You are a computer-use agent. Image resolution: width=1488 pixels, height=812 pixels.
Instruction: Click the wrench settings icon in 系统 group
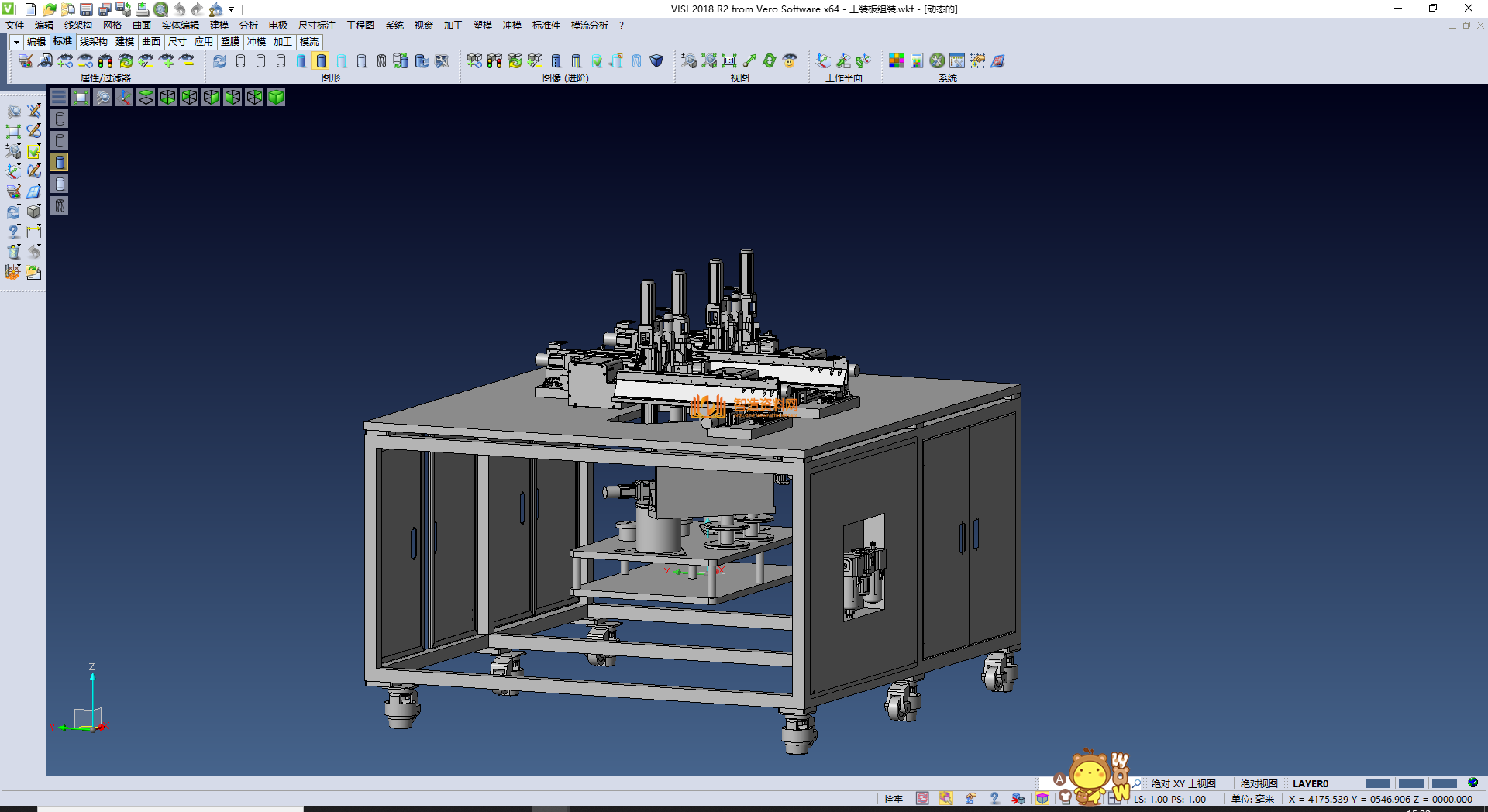[937, 61]
